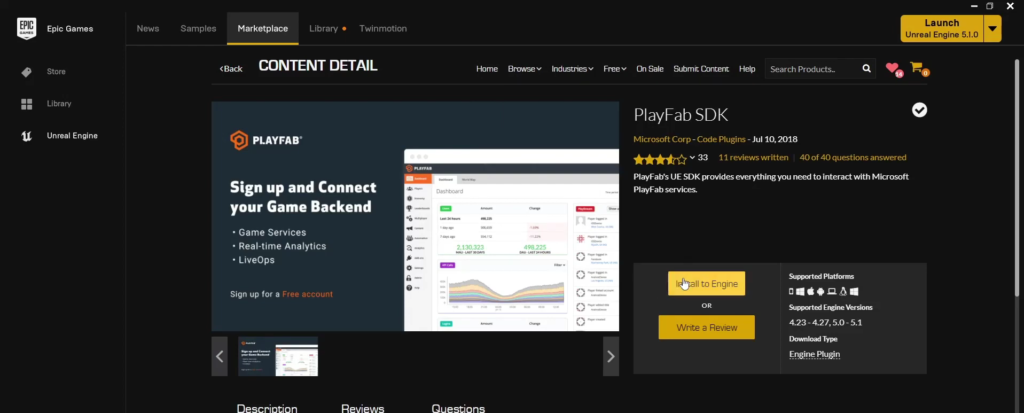
Task: Click the owned checkmark badge icon
Action: (x=919, y=110)
